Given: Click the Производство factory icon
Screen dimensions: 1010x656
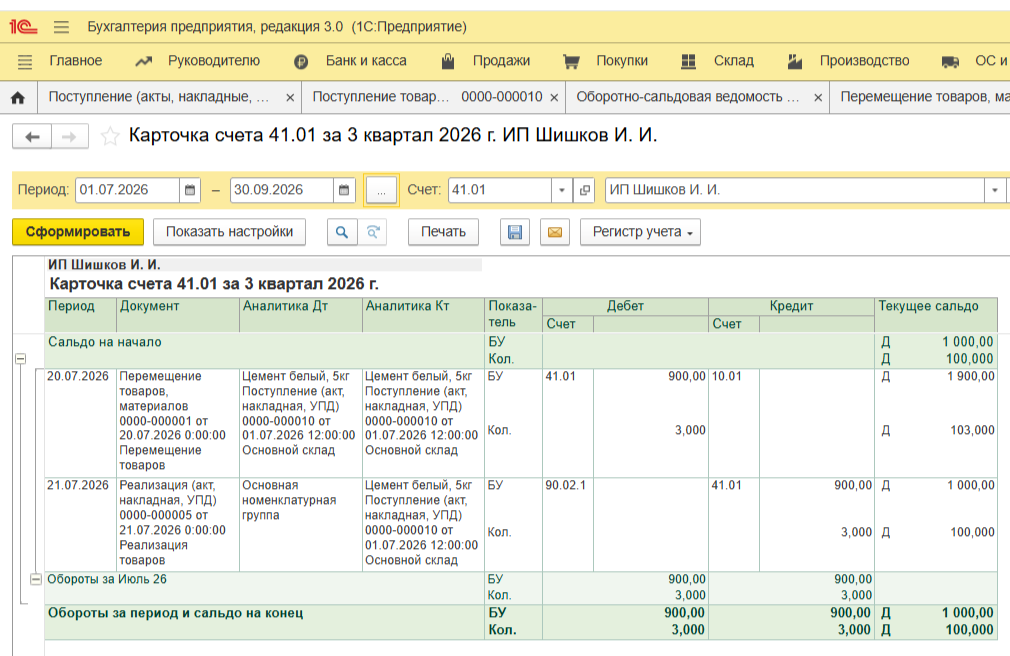Looking at the screenshot, I should [795, 62].
